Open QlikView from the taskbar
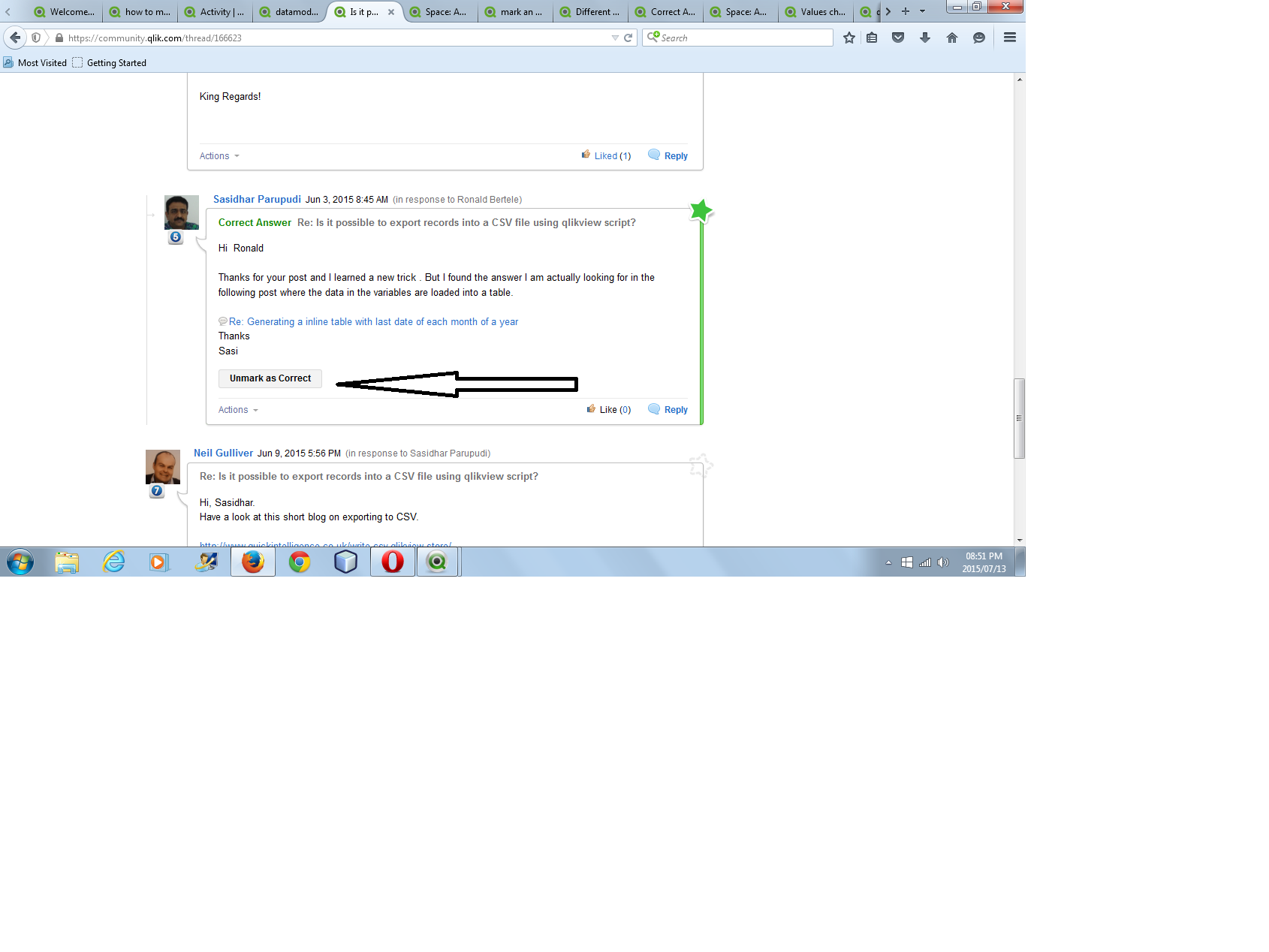The height and width of the screenshot is (952, 1269). (x=438, y=562)
